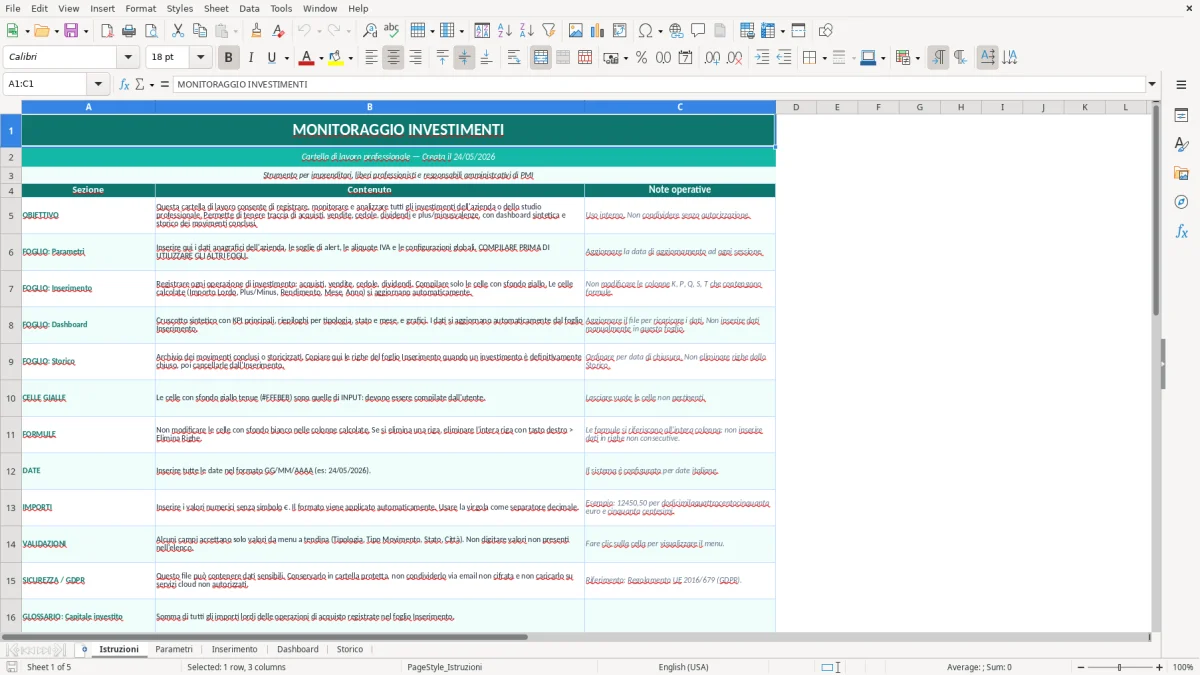This screenshot has width=1200, height=675.
Task: Open the Data menu
Action: [x=249, y=8]
